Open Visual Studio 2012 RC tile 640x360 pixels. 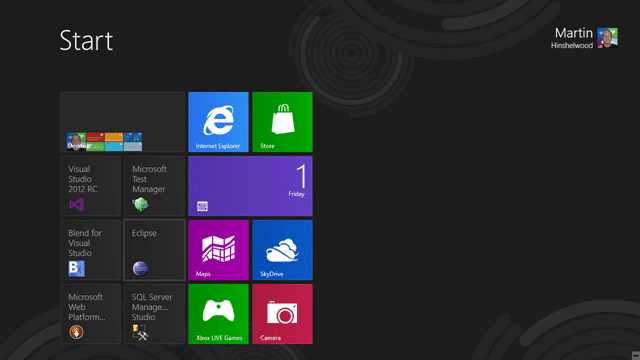91,186
